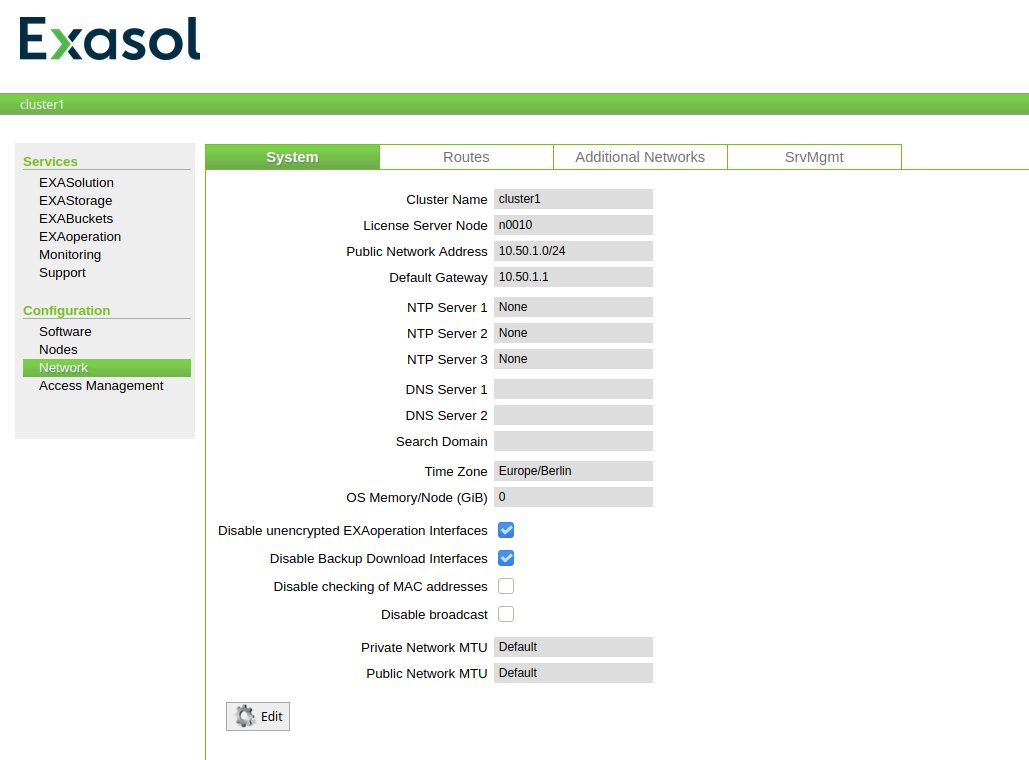Click the Time Zone field
Image resolution: width=1029 pixels, height=760 pixels.
[x=574, y=471]
